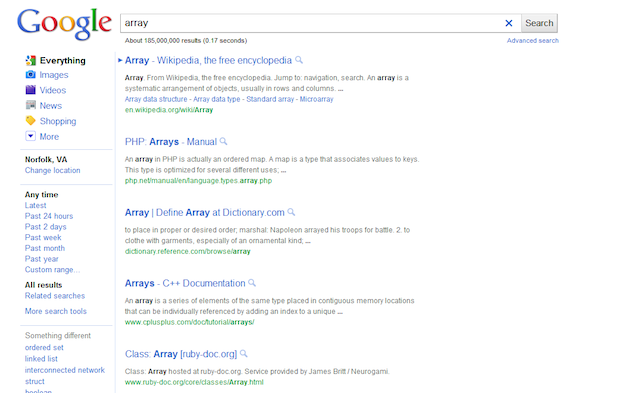Image resolution: width=620 pixels, height=393 pixels.
Task: Show More search categories
Action: 49,136
